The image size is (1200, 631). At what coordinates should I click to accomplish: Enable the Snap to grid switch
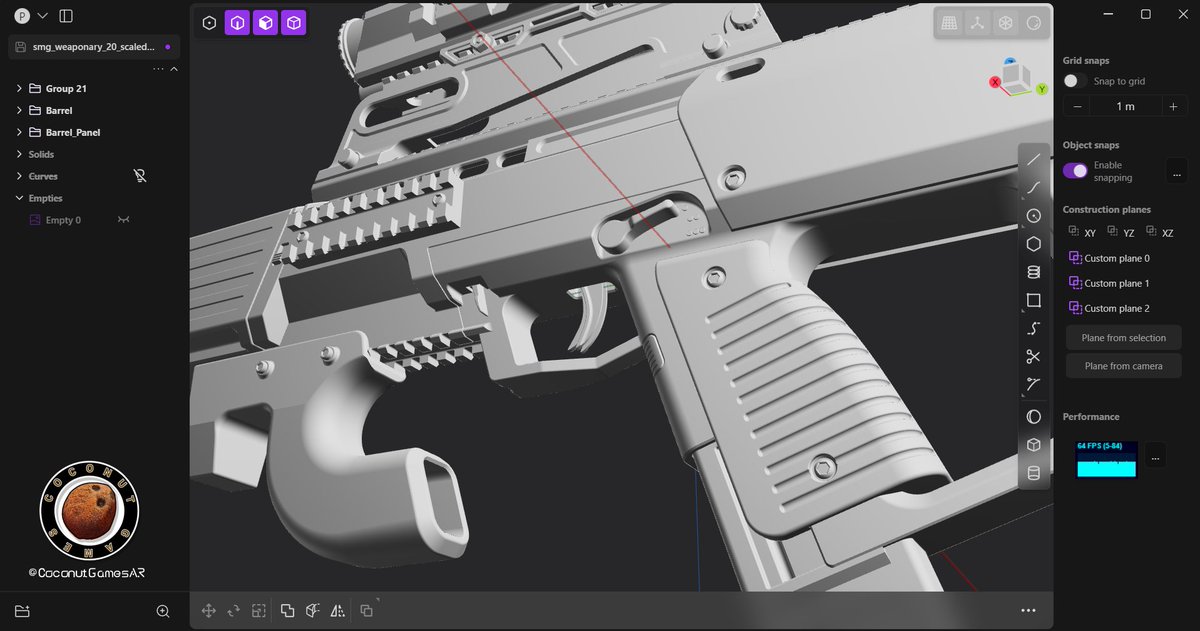[1075, 81]
